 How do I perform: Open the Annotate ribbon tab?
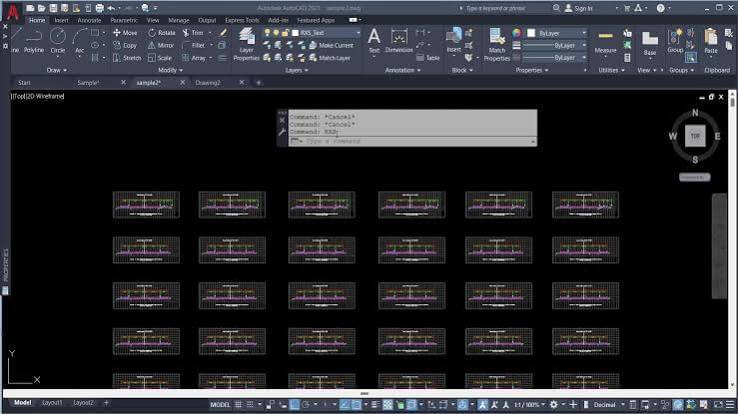89,20
